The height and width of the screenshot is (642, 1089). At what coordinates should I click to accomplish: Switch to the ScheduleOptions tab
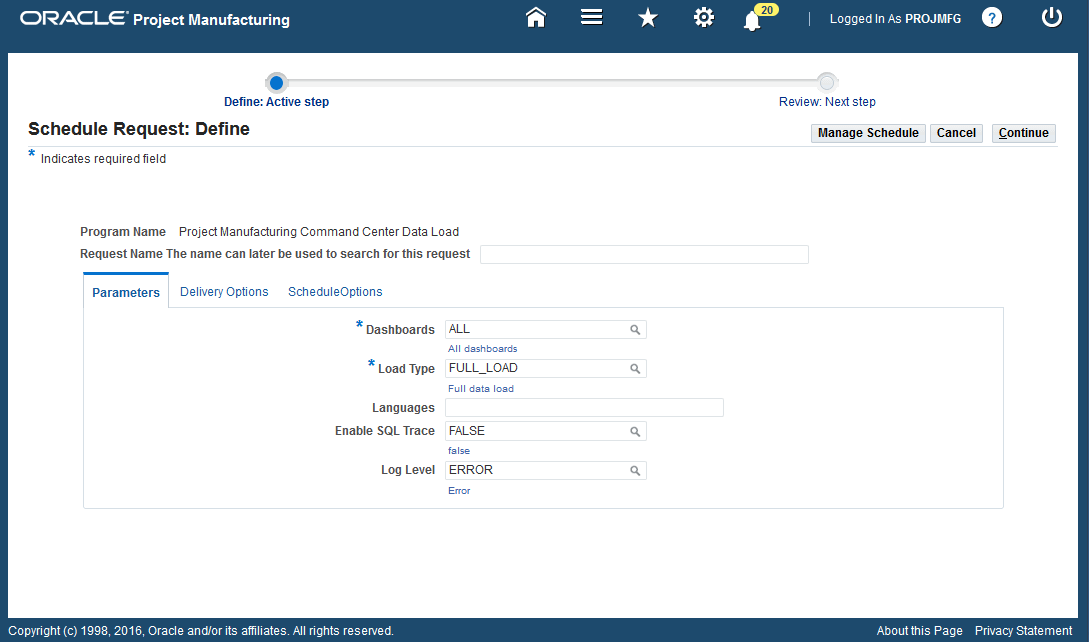pyautogui.click(x=335, y=292)
